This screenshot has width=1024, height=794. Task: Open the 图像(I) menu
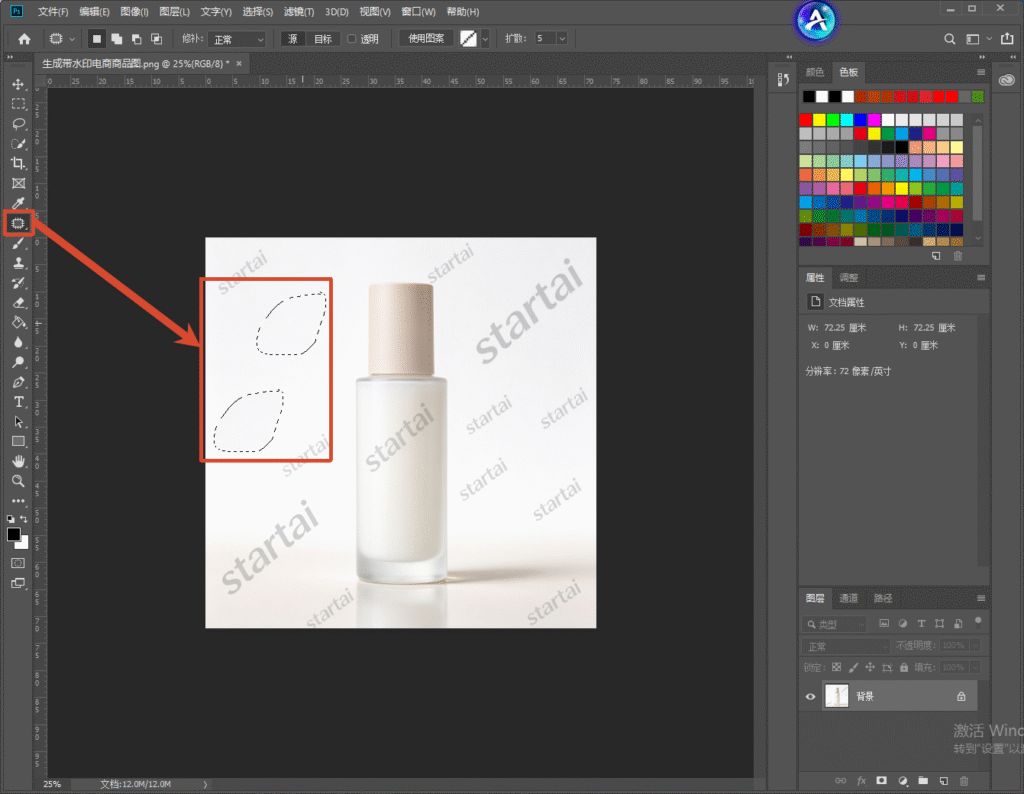135,12
